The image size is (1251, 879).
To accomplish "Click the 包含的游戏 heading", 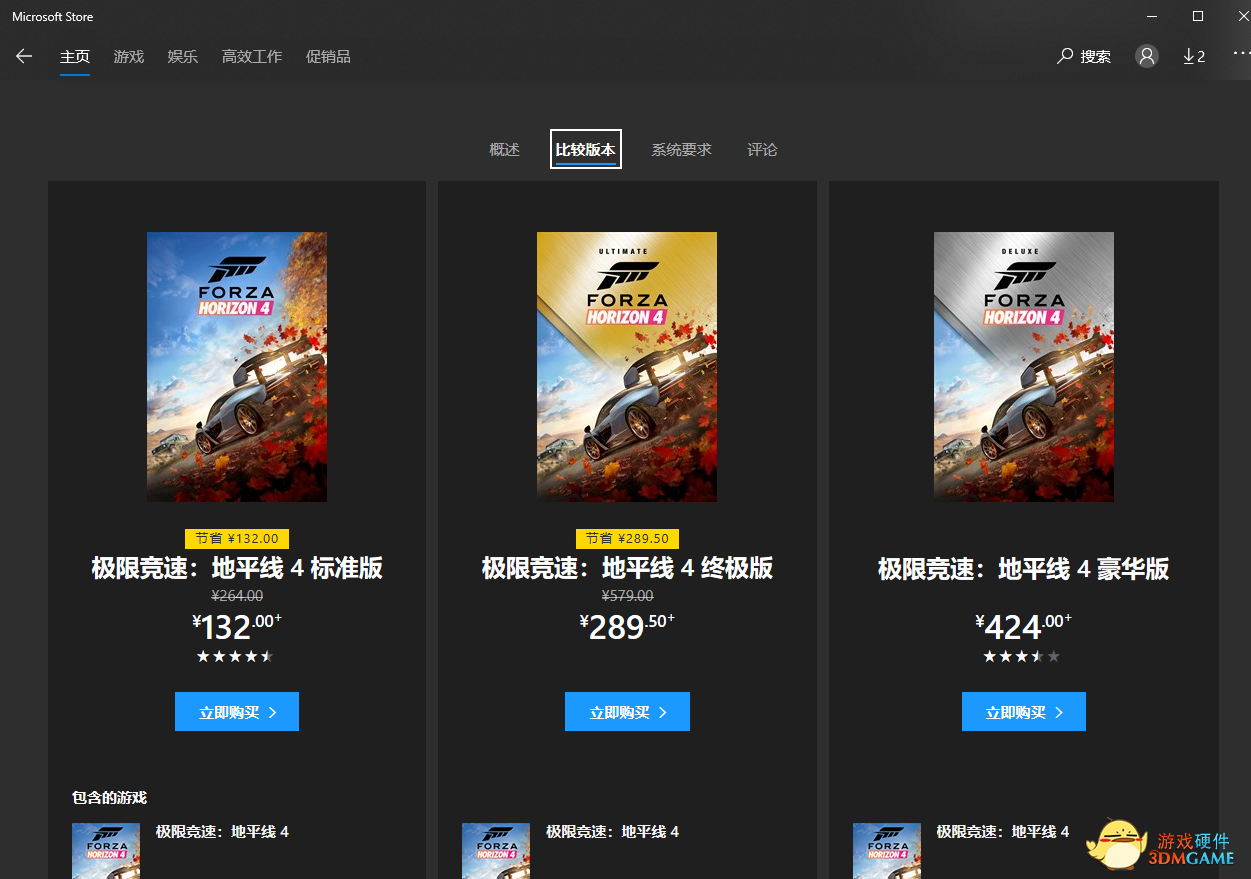I will (x=109, y=798).
